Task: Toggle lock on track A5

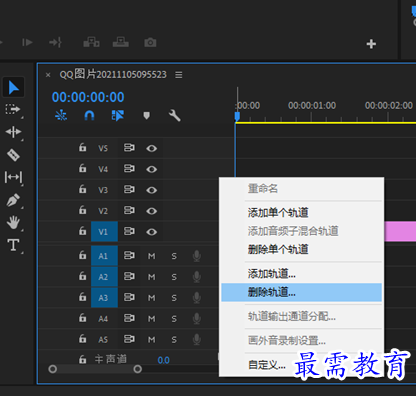Action: 82,339
